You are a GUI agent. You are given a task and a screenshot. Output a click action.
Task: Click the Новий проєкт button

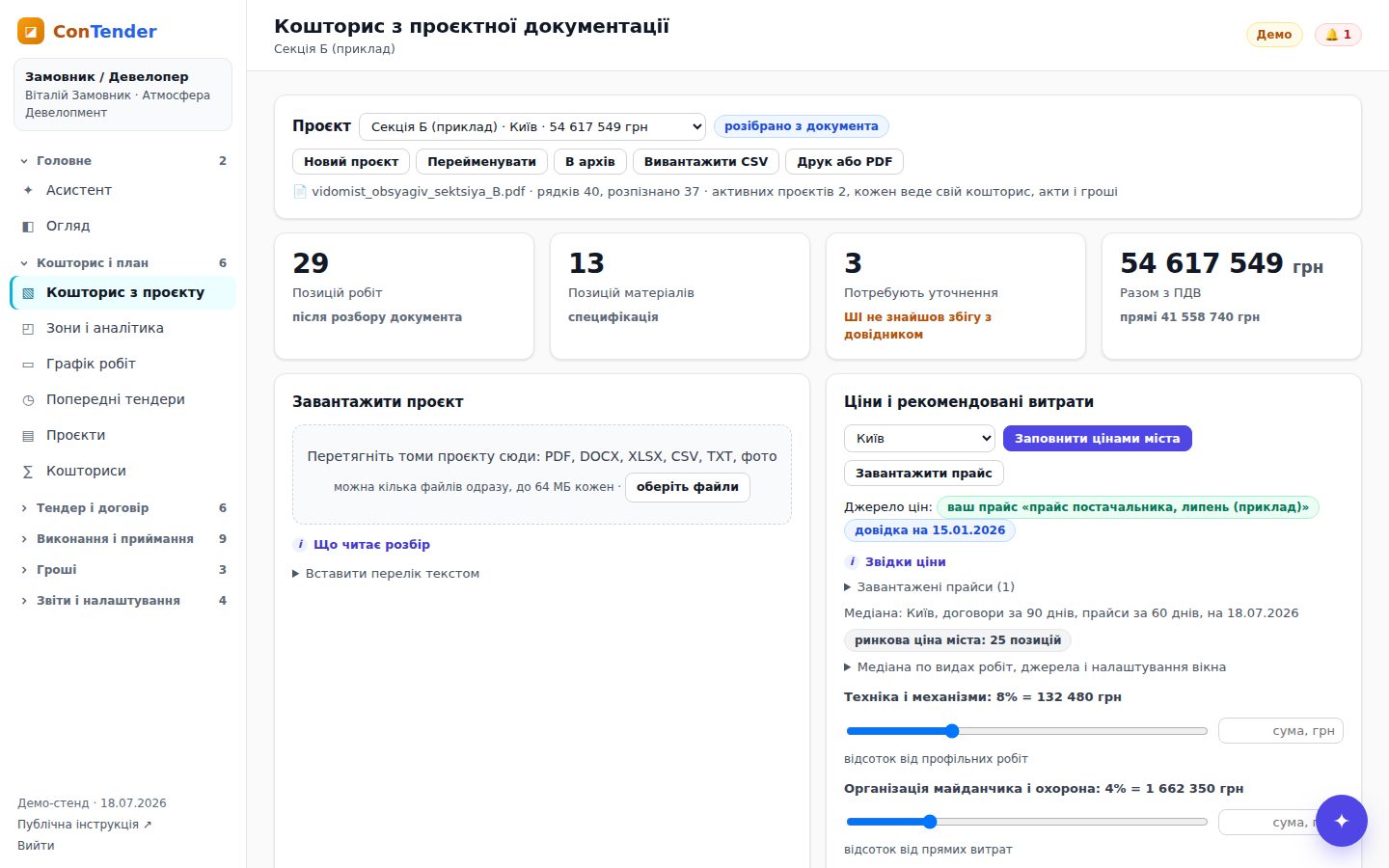[x=351, y=161]
